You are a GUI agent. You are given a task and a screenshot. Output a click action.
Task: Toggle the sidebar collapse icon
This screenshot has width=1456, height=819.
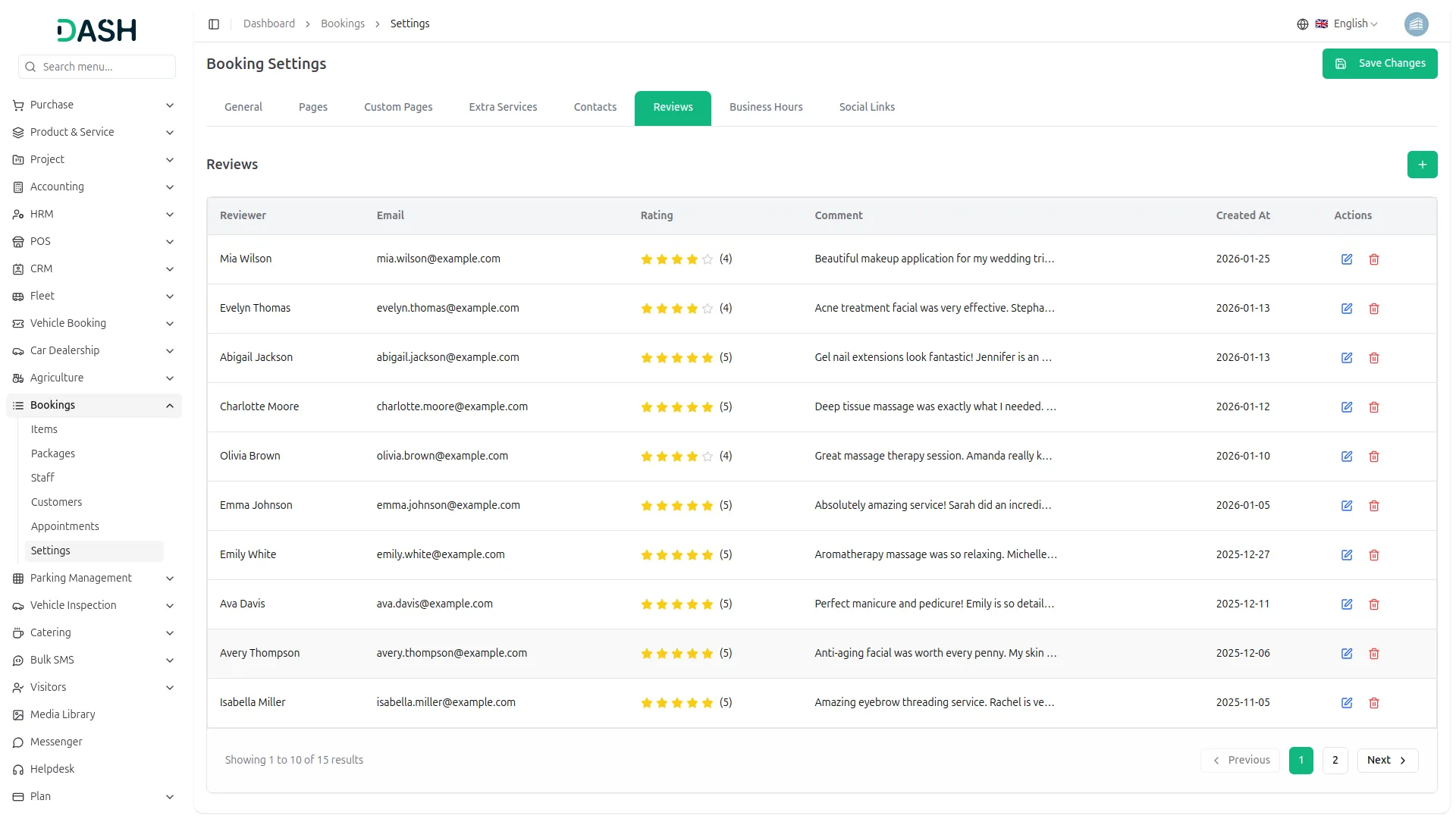214,24
